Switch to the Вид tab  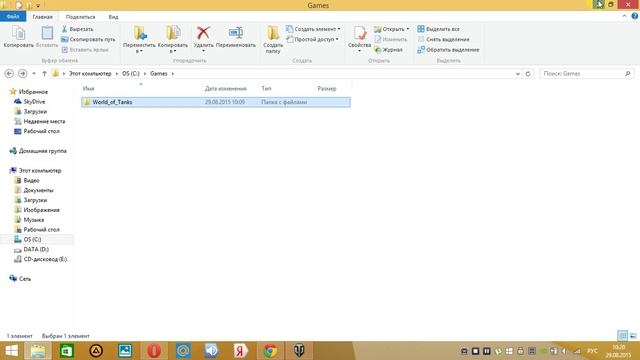tap(113, 17)
